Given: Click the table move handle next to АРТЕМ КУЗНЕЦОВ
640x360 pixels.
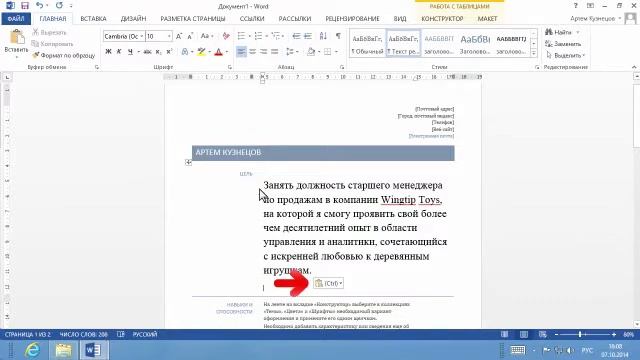Looking at the screenshot, I should tap(188, 162).
